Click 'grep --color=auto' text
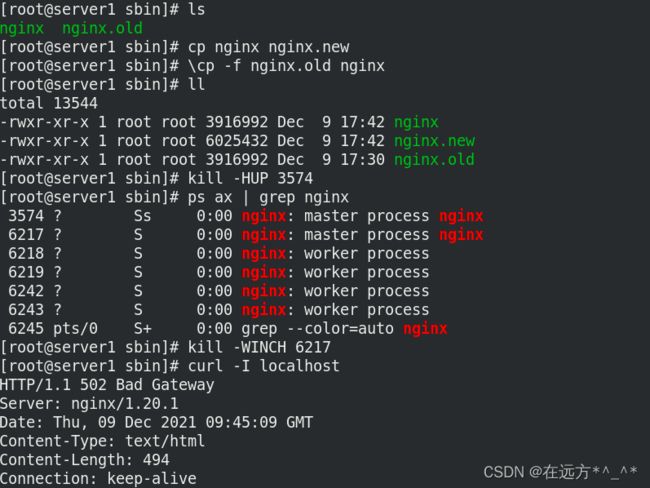Image resolution: width=650 pixels, height=488 pixels. pyautogui.click(x=318, y=329)
